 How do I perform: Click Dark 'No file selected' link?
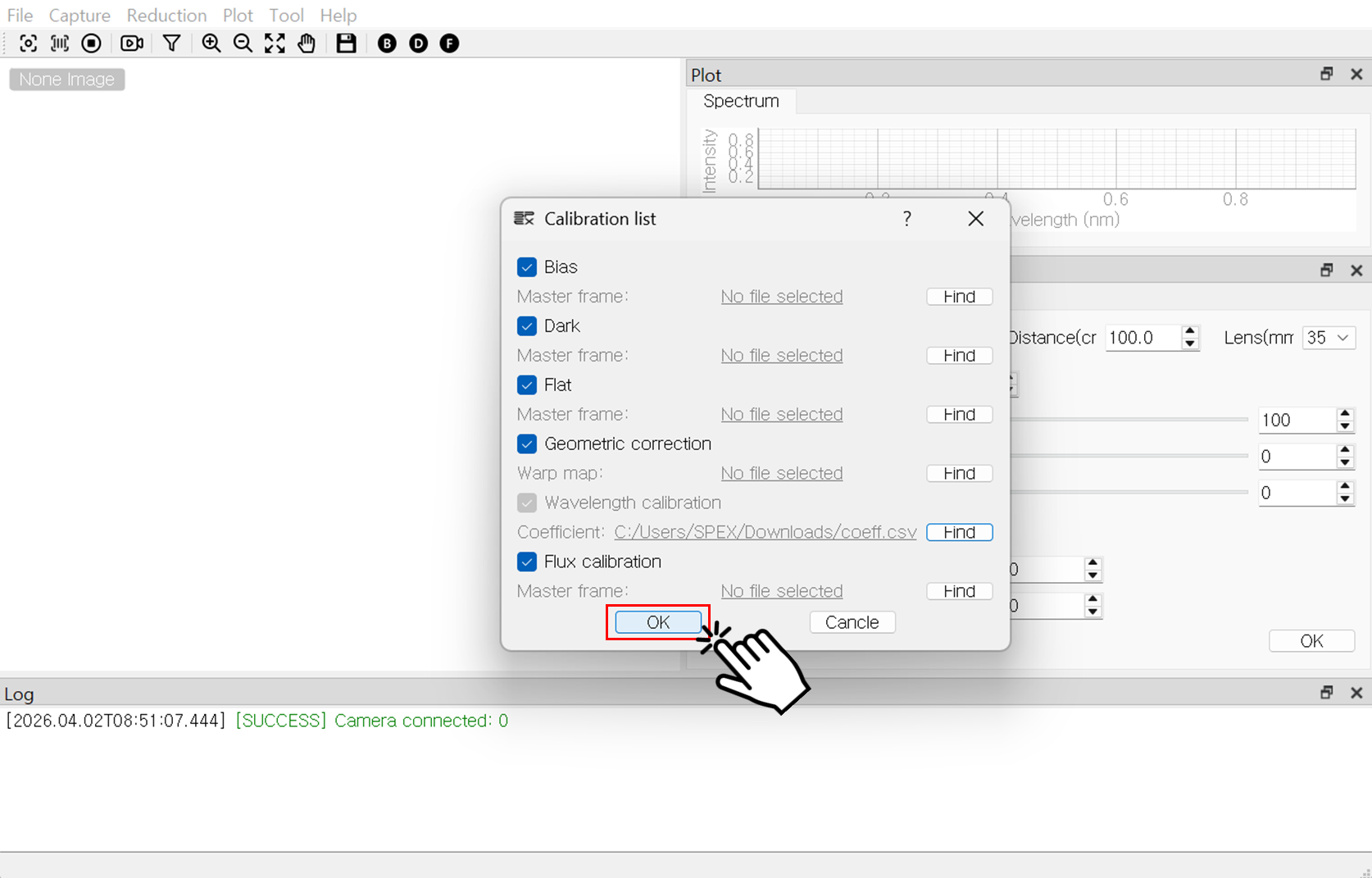[x=782, y=356]
